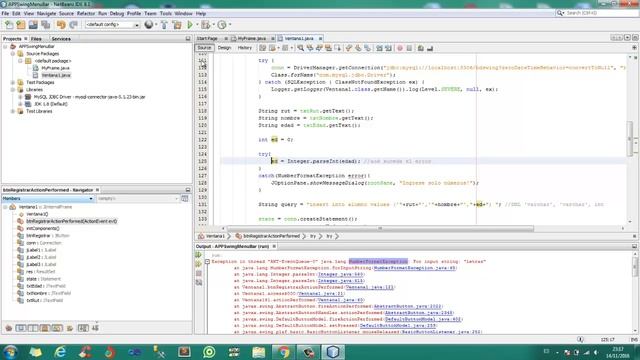Click Rerun green arrow in Output panel

tap(199, 255)
